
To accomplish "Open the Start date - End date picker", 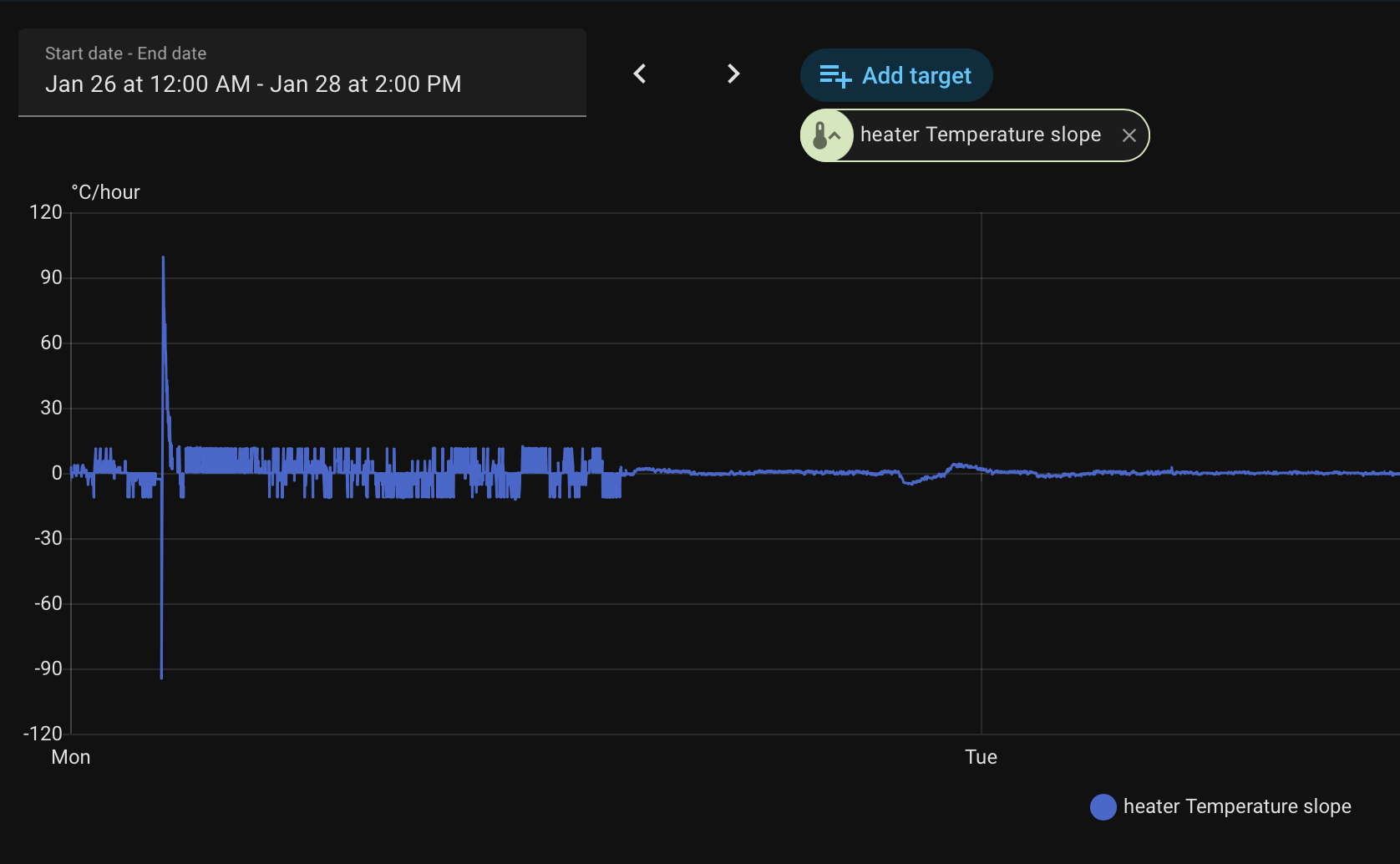I will 302,73.
